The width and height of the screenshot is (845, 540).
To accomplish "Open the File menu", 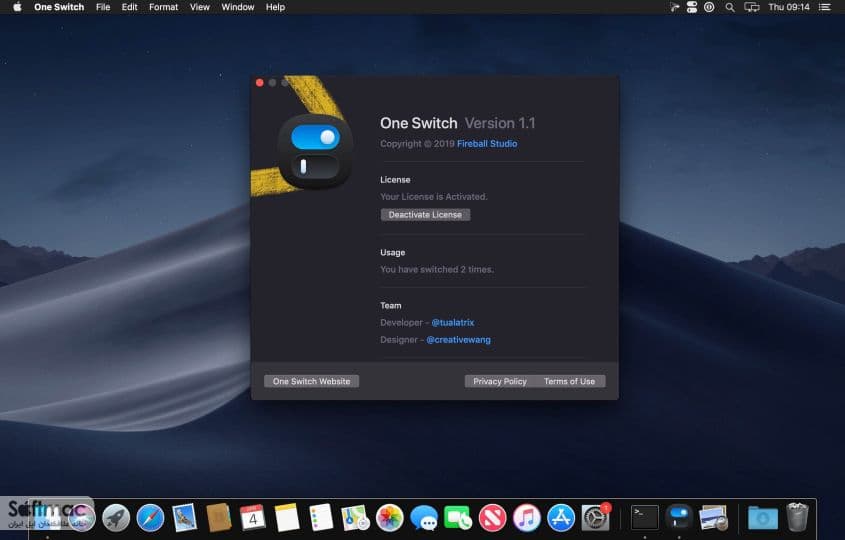I will pyautogui.click(x=103, y=7).
